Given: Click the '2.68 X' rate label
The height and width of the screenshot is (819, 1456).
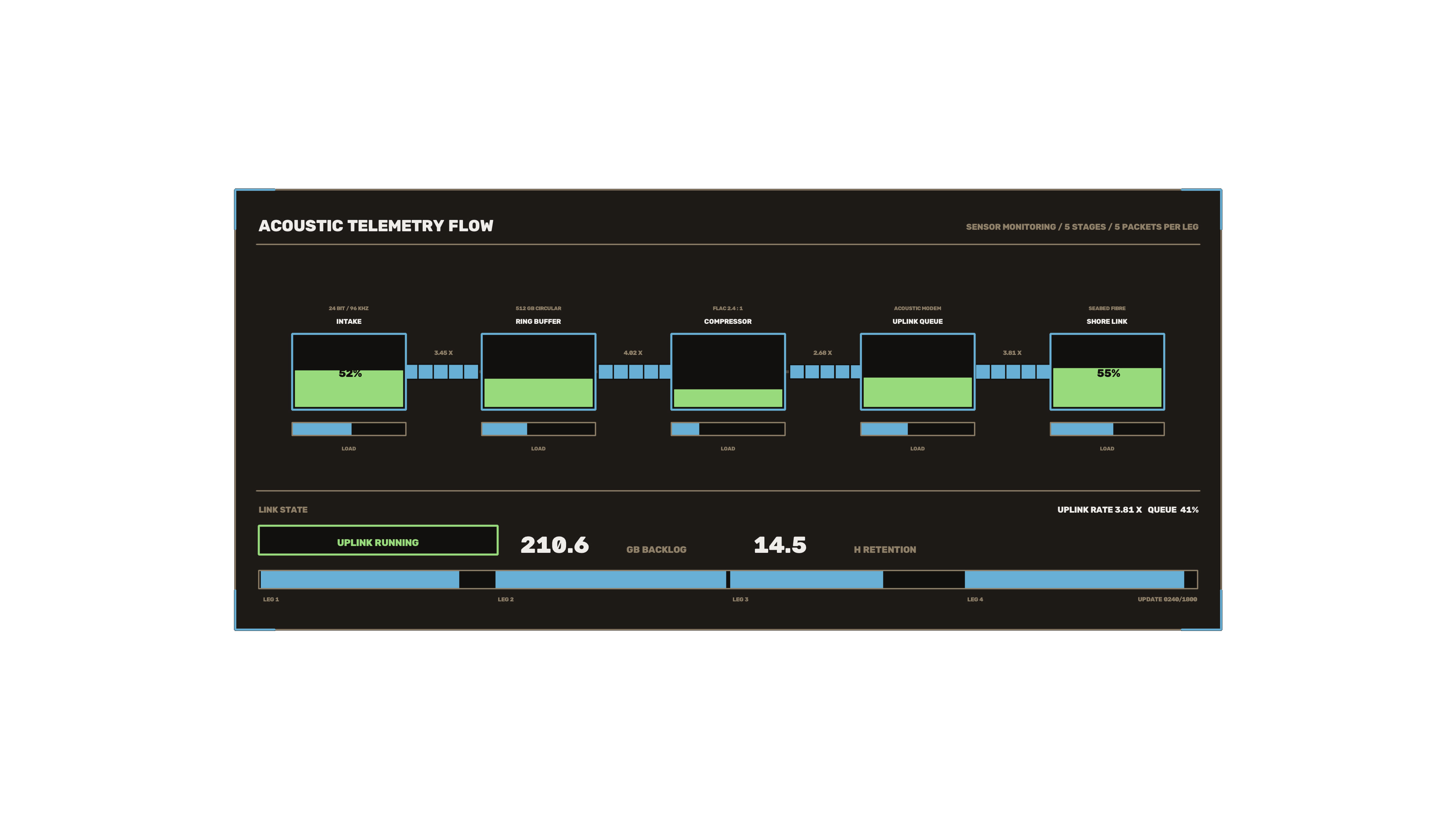Looking at the screenshot, I should point(822,353).
